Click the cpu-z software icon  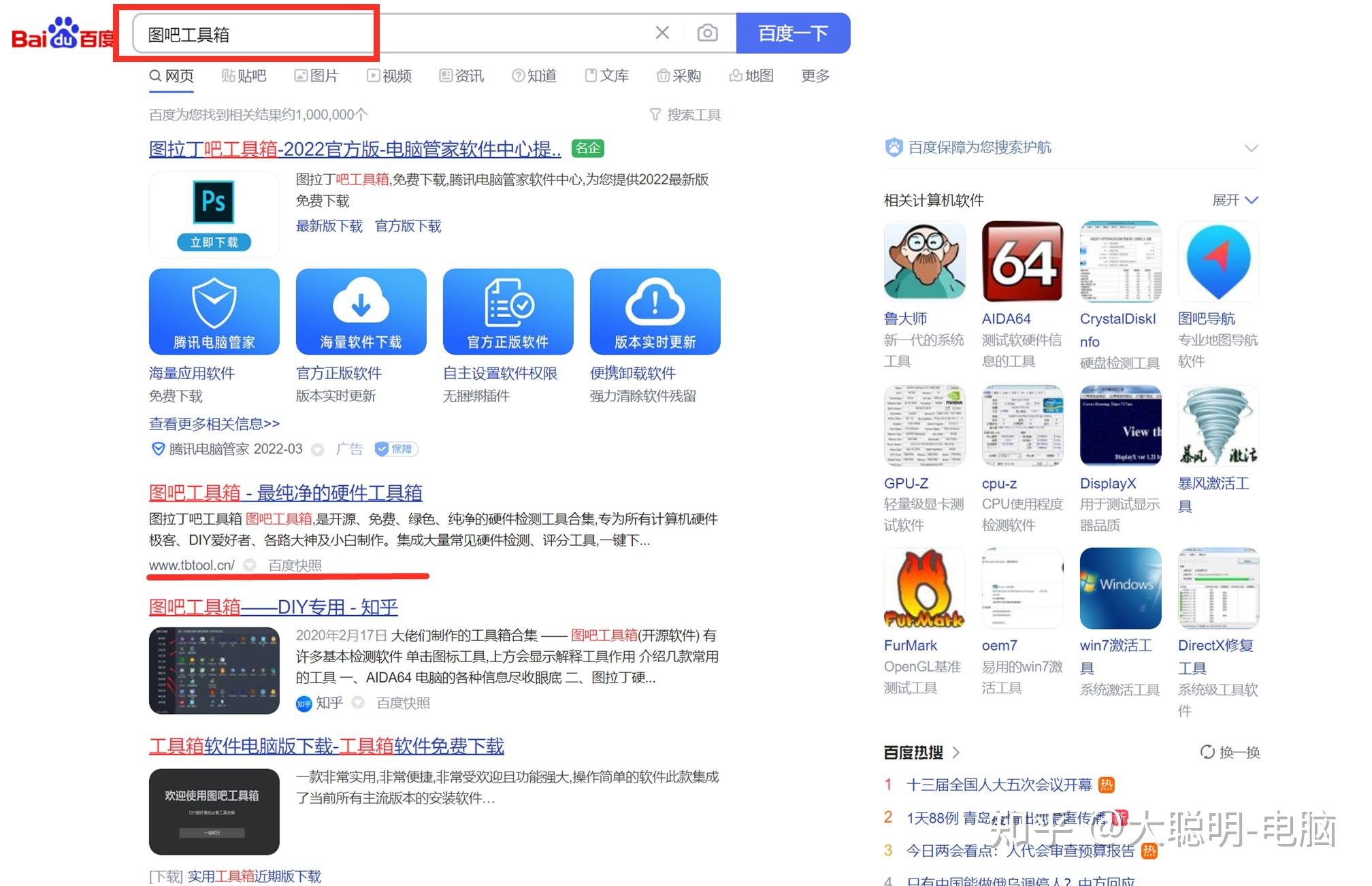tap(1022, 425)
